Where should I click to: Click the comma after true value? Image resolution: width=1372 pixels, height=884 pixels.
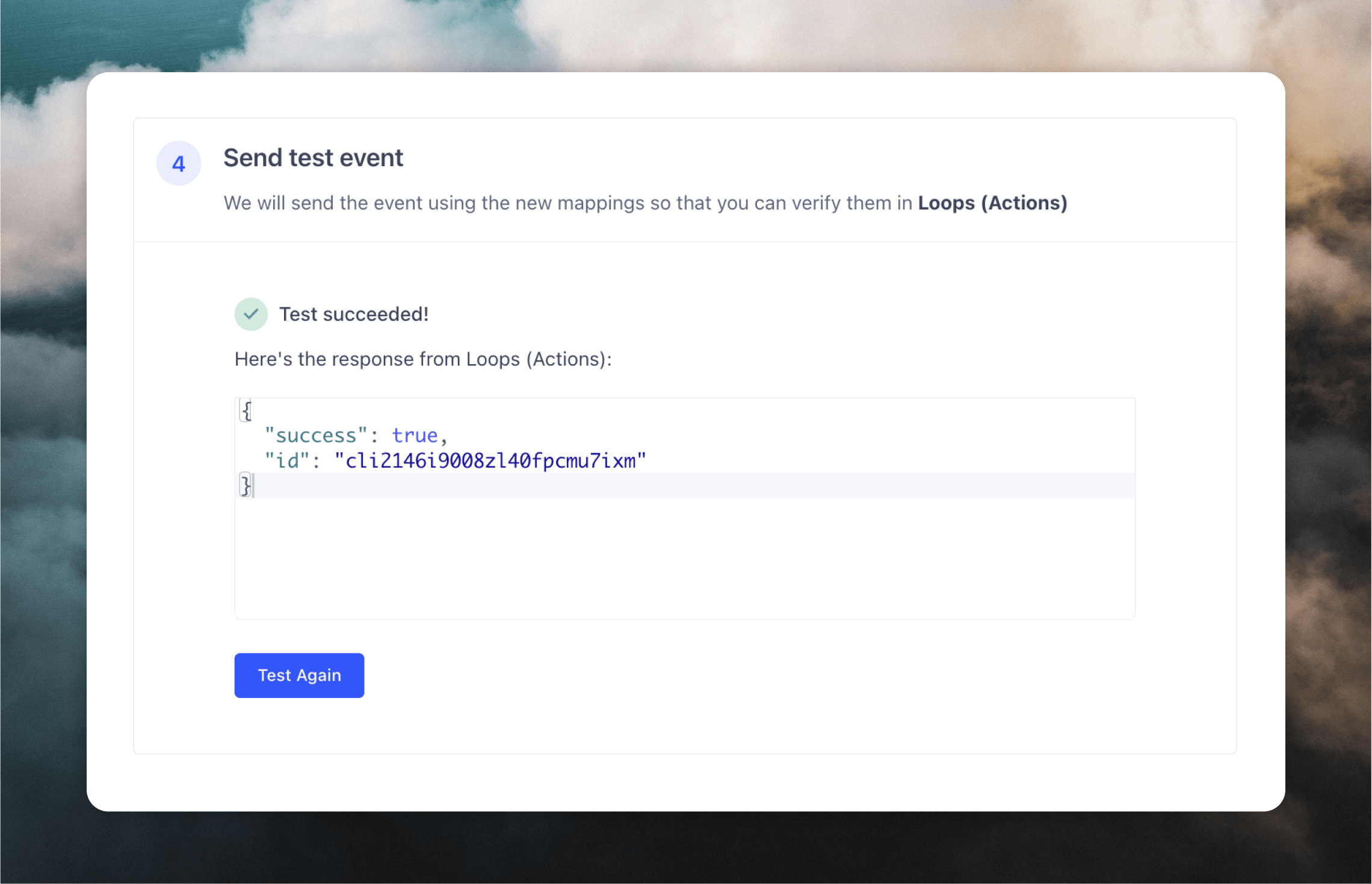[x=444, y=436]
